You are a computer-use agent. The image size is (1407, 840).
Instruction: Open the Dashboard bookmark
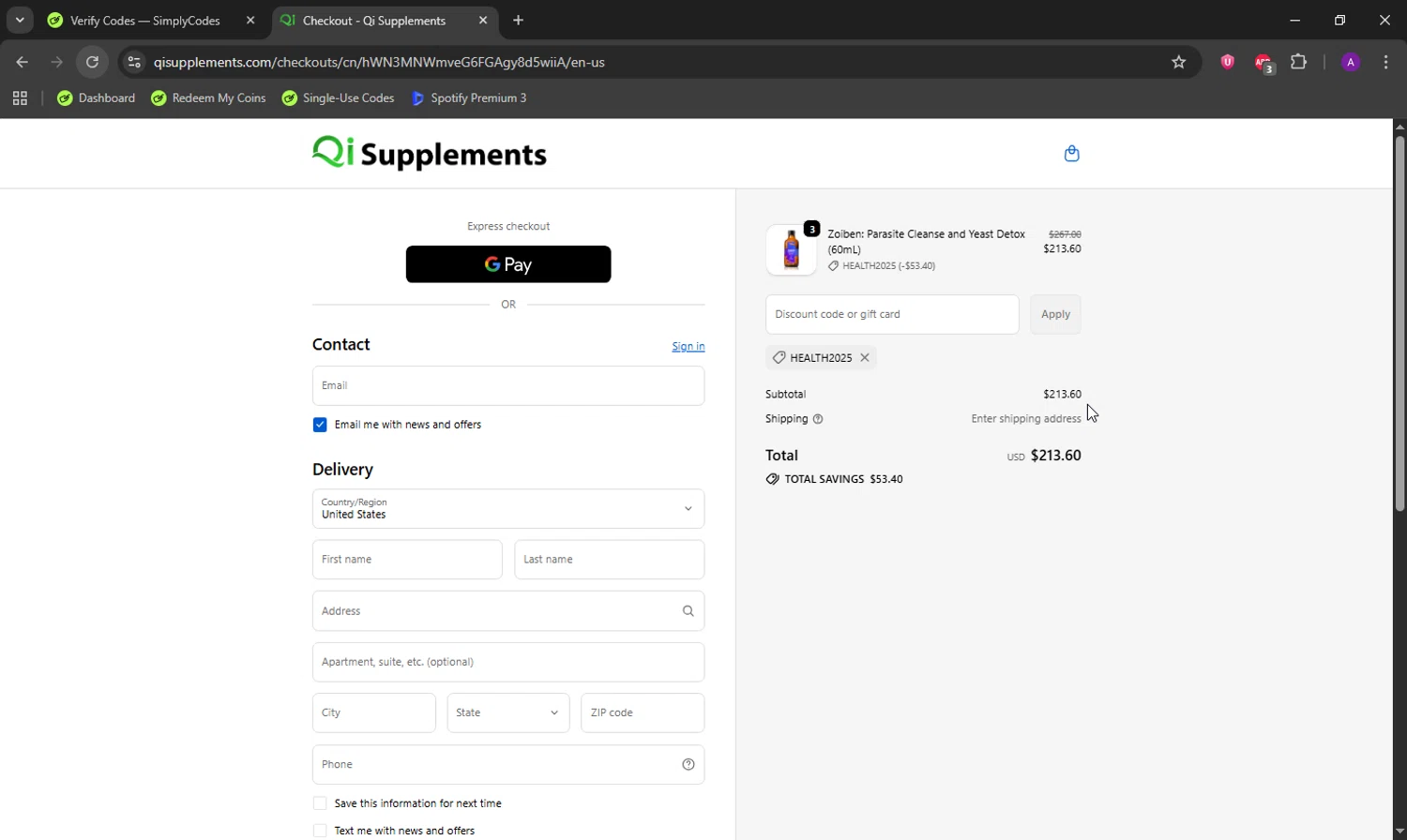click(x=97, y=97)
